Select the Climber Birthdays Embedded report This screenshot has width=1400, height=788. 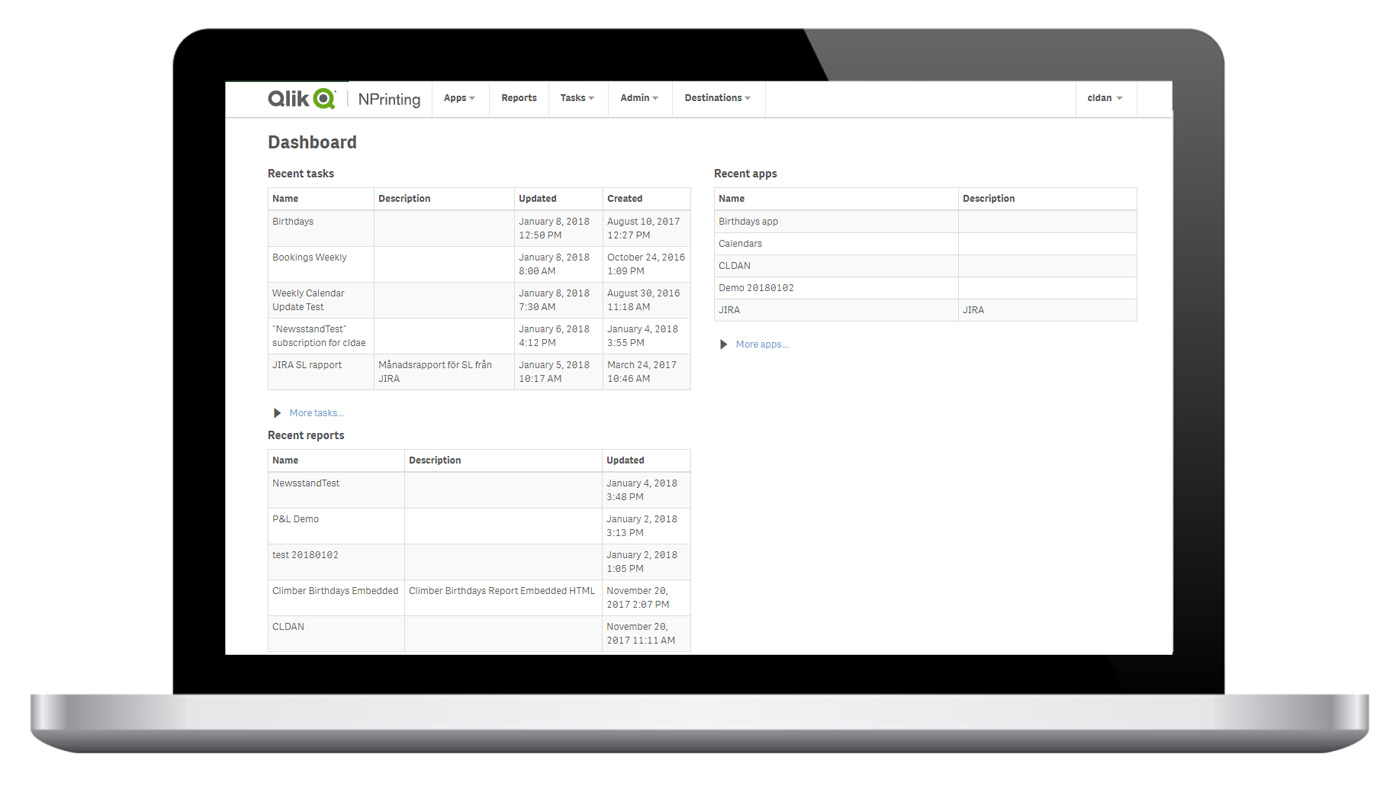click(x=335, y=592)
